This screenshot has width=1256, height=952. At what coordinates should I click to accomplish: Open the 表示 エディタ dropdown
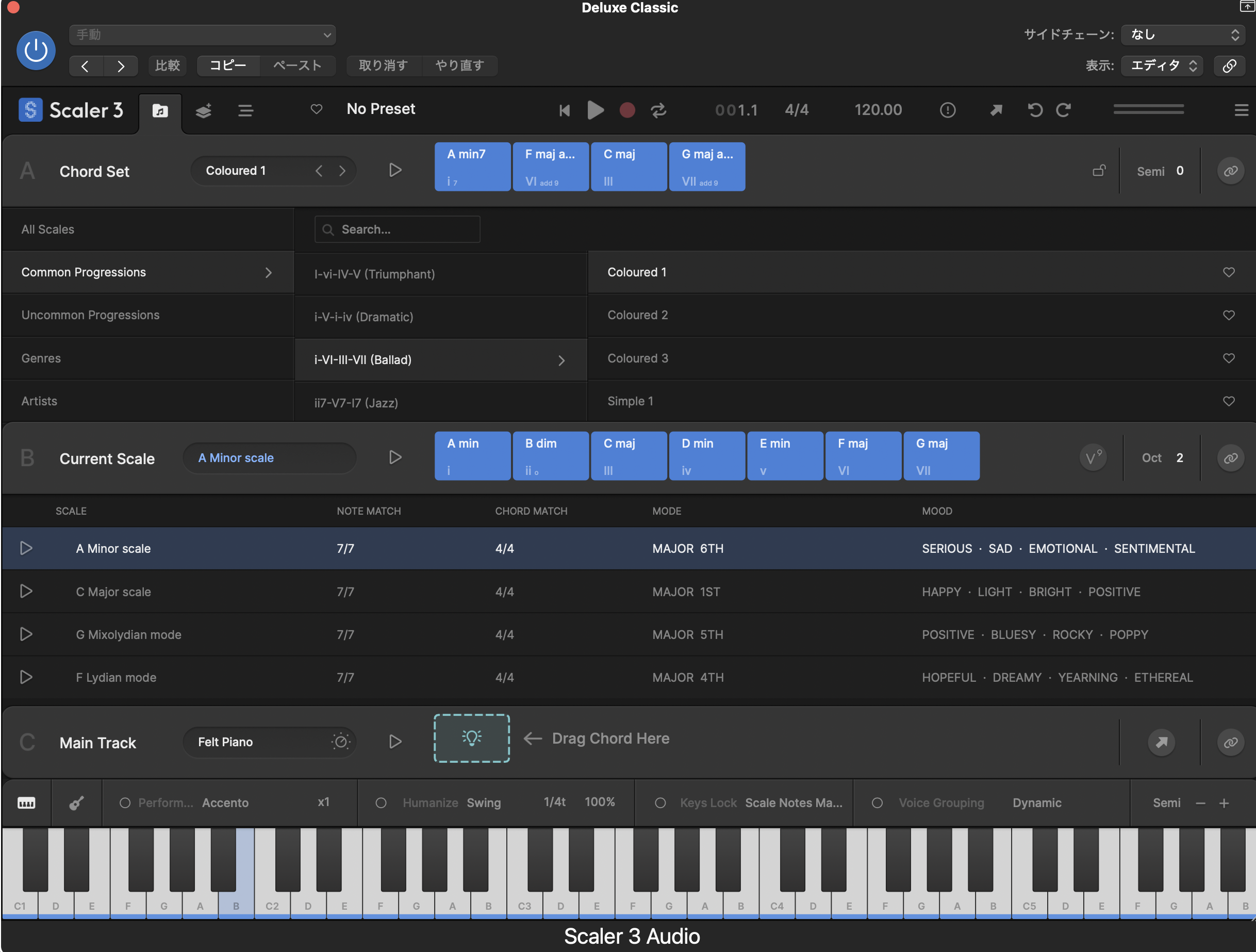[x=1162, y=66]
